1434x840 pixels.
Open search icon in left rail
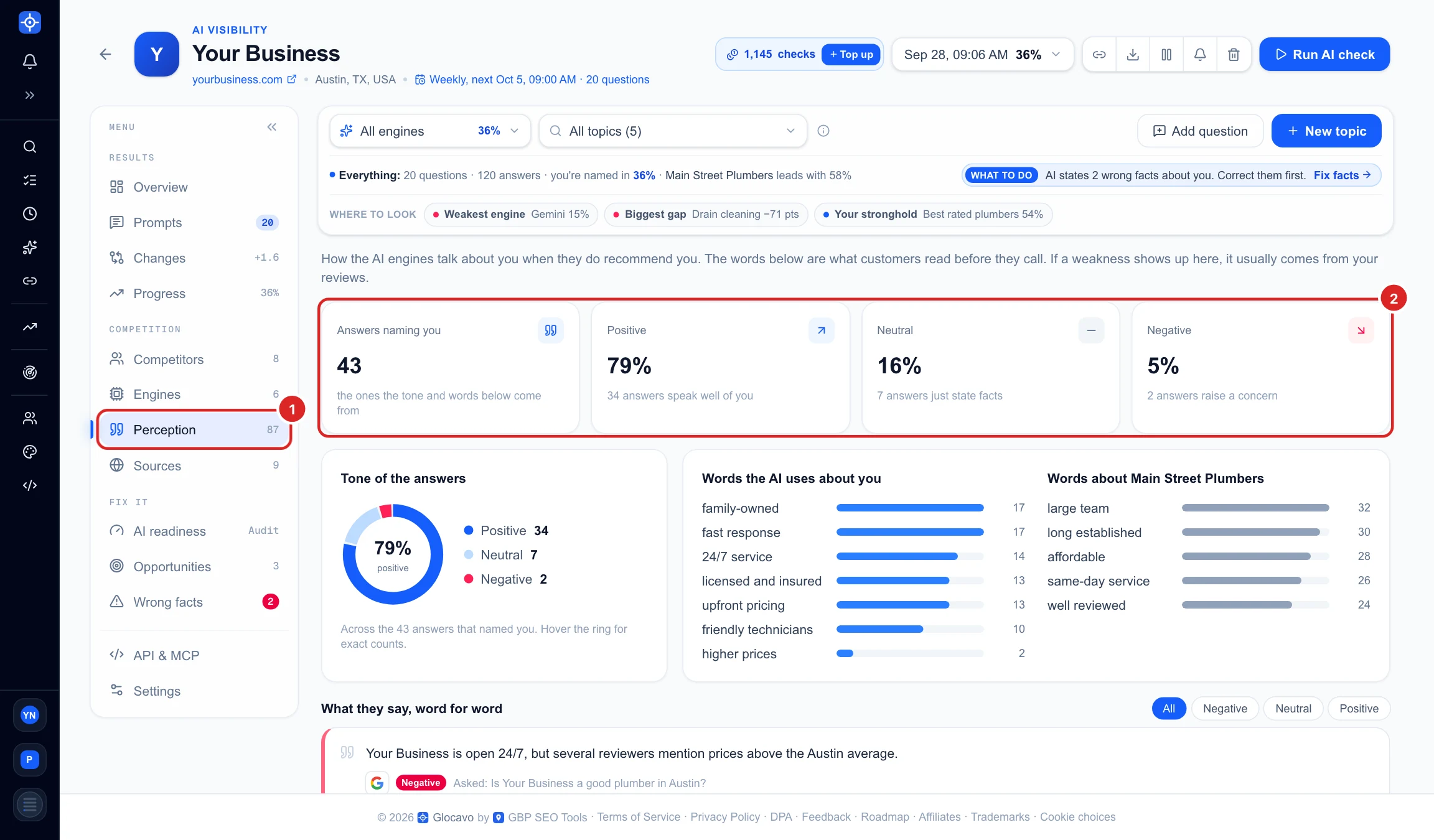[29, 147]
